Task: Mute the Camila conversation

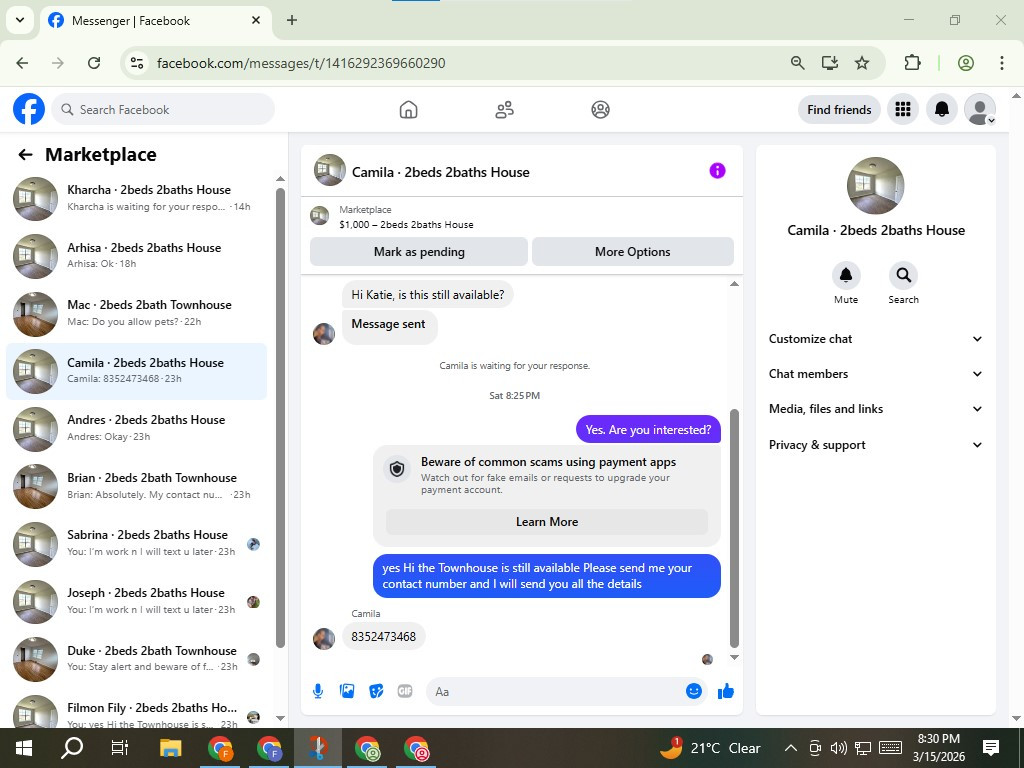Action: [x=846, y=276]
